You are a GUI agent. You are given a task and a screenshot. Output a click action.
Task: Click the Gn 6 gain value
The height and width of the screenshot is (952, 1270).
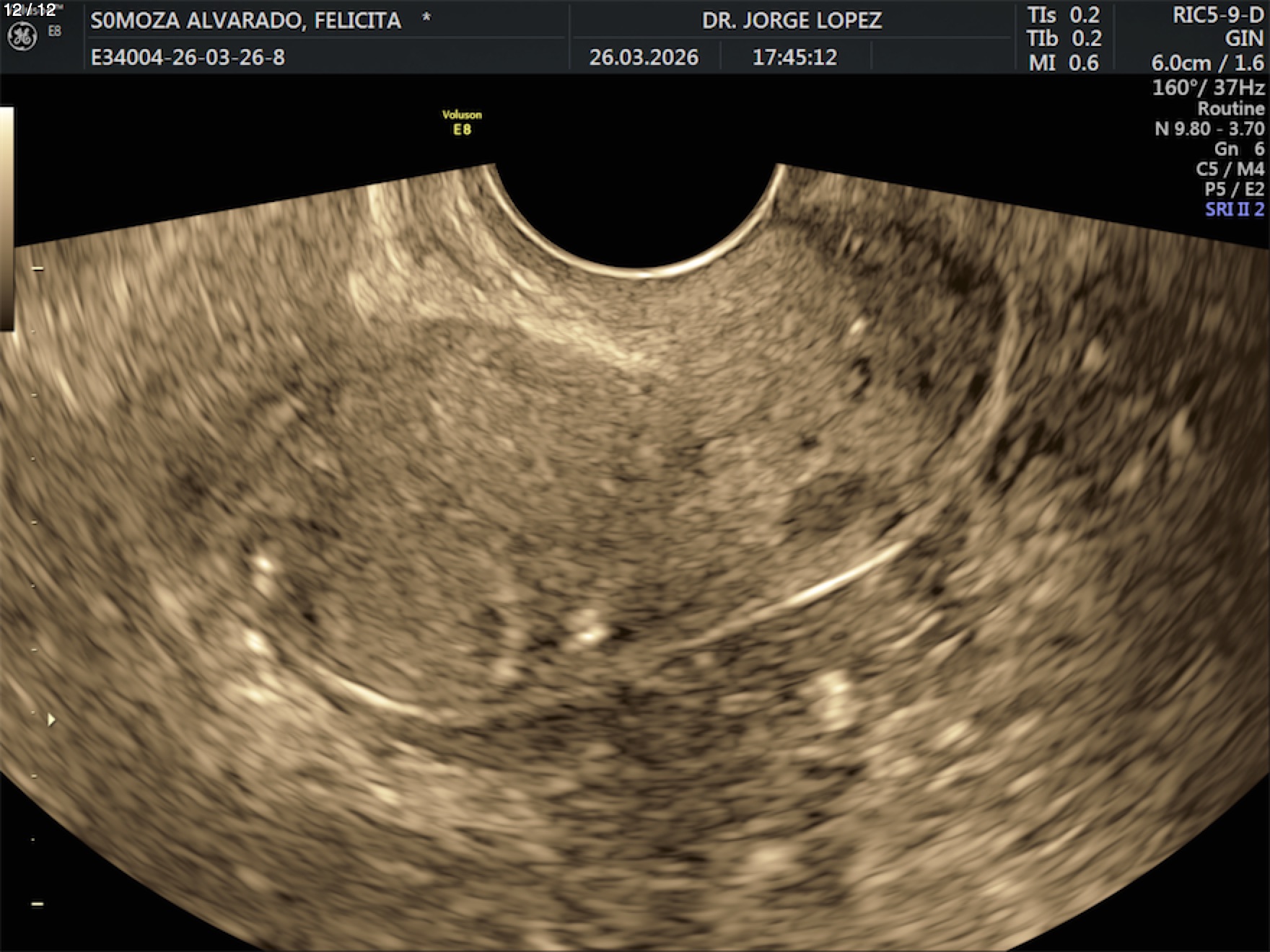pyautogui.click(x=1239, y=149)
